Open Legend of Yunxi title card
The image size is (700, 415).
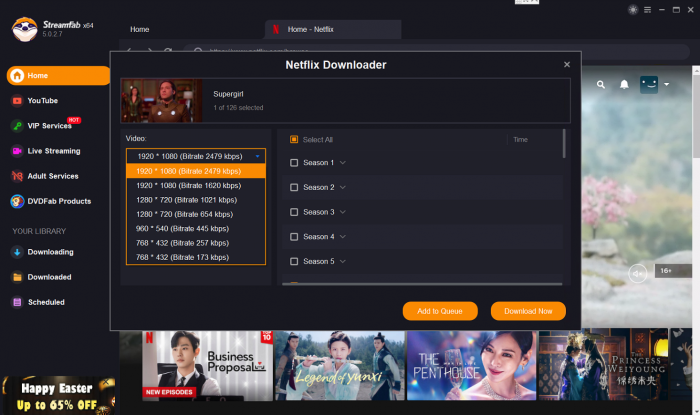click(339, 365)
